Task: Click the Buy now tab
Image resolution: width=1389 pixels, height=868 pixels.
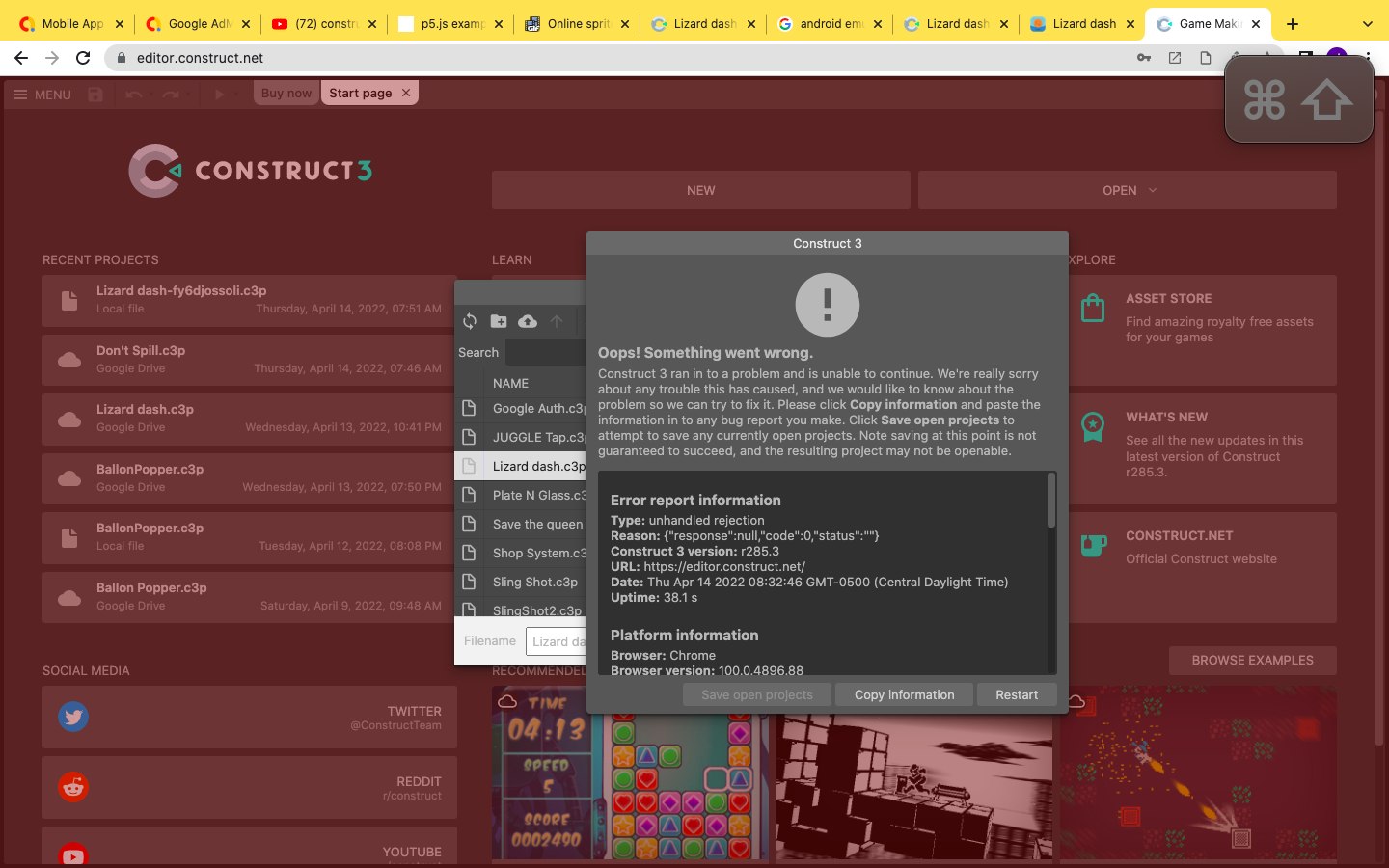Action: pyautogui.click(x=286, y=94)
